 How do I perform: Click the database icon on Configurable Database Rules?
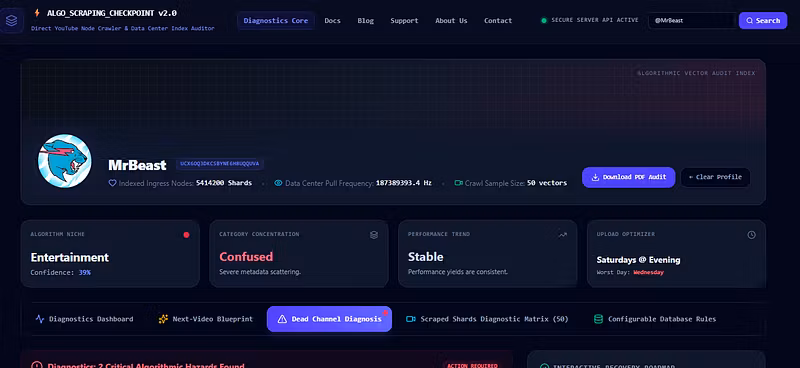[598, 319]
